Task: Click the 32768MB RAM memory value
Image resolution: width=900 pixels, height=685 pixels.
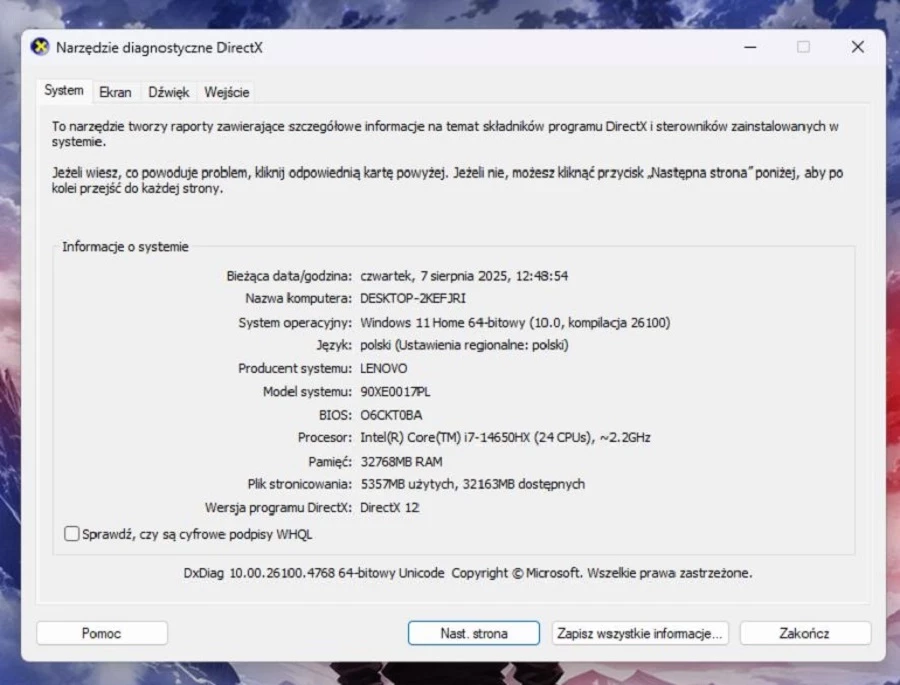Action: pyautogui.click(x=401, y=461)
